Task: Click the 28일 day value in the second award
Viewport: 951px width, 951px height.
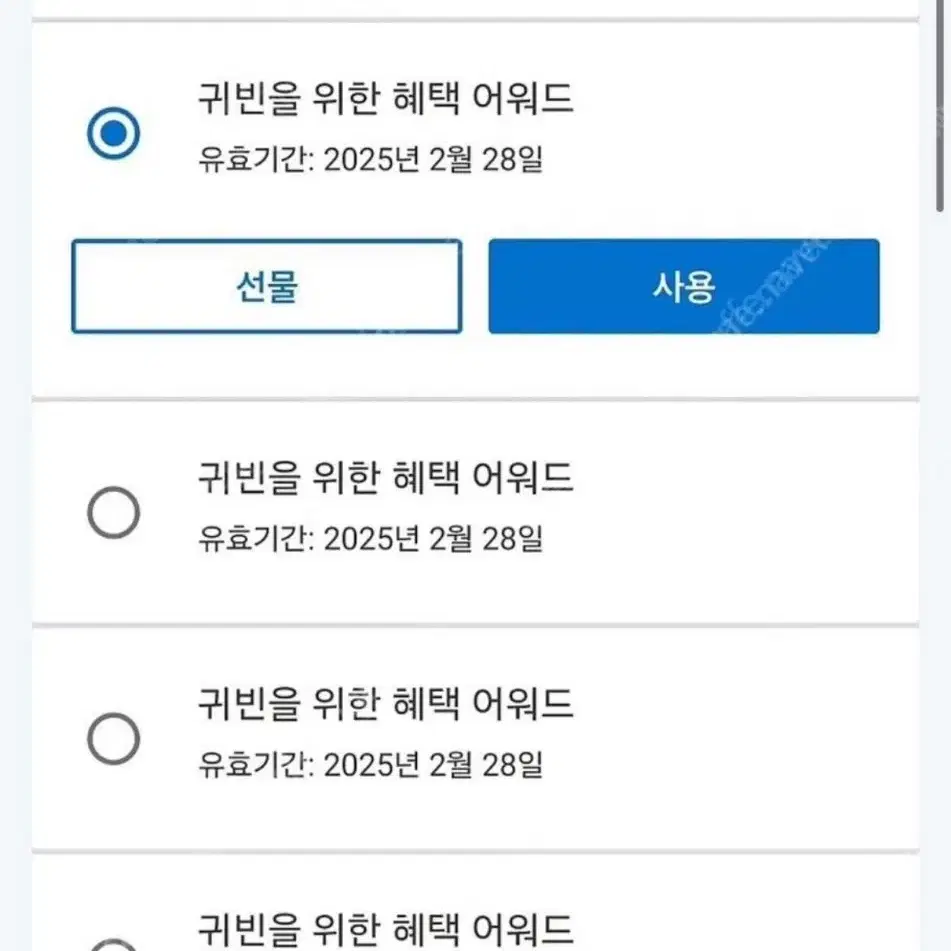Action: click(512, 539)
